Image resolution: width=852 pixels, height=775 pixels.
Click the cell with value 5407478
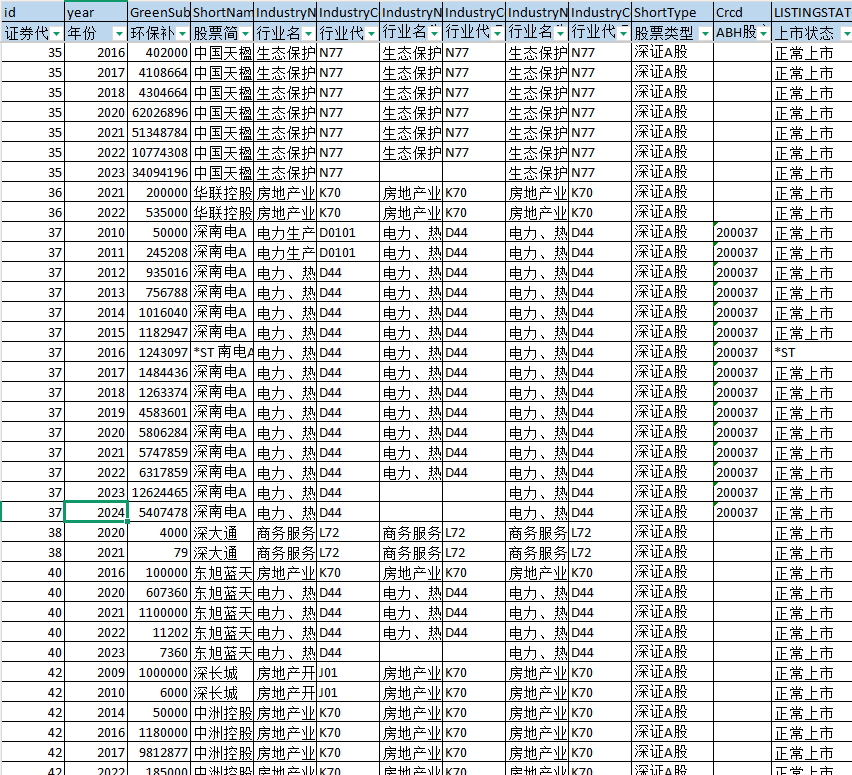[159, 513]
